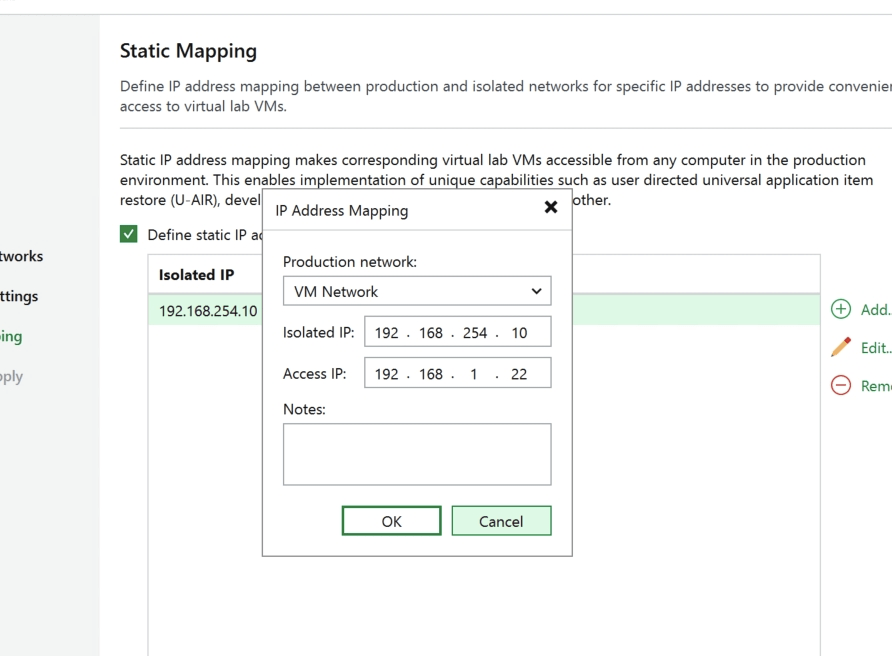Viewport: 892px width, 656px height.
Task: Click the Isolated IP column header
Action: [196, 275]
